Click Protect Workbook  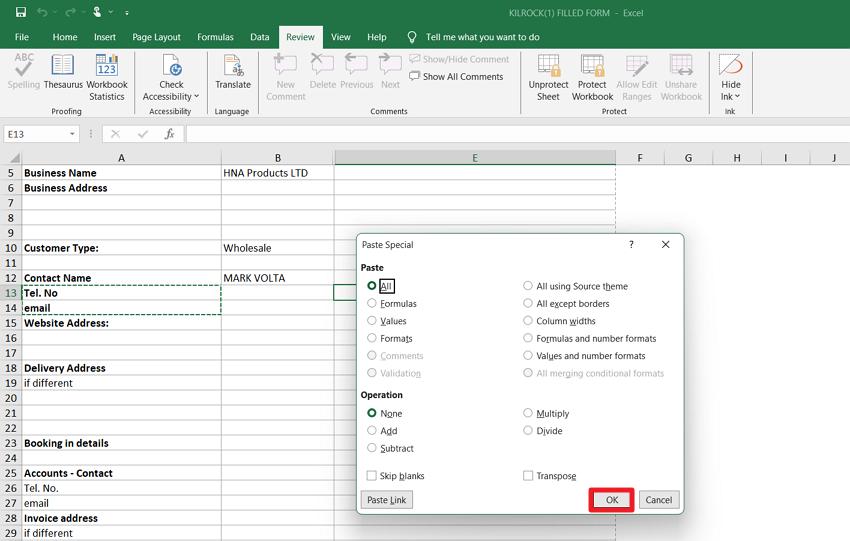592,77
